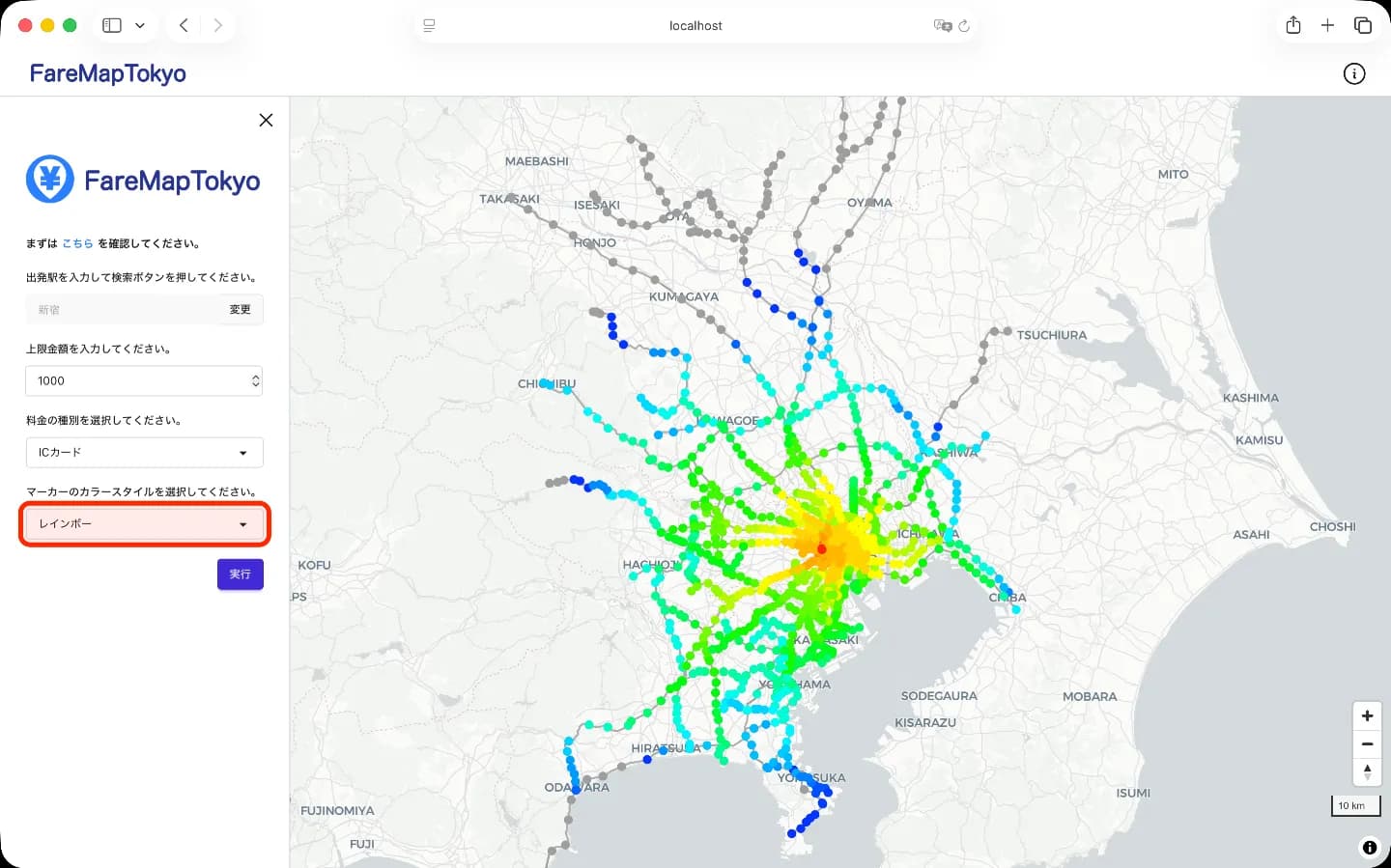
Task: Click the Safari share icon
Action: [1293, 25]
